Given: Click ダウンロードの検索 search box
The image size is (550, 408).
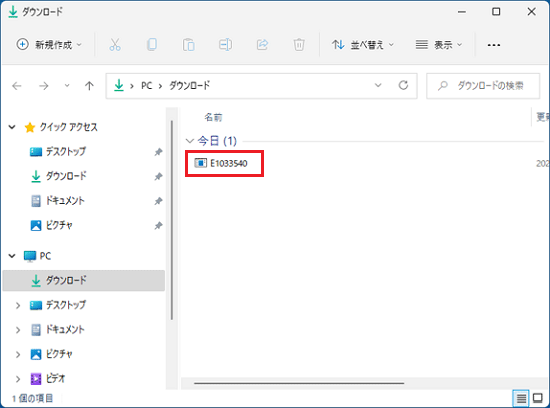Looking at the screenshot, I should pos(483,86).
